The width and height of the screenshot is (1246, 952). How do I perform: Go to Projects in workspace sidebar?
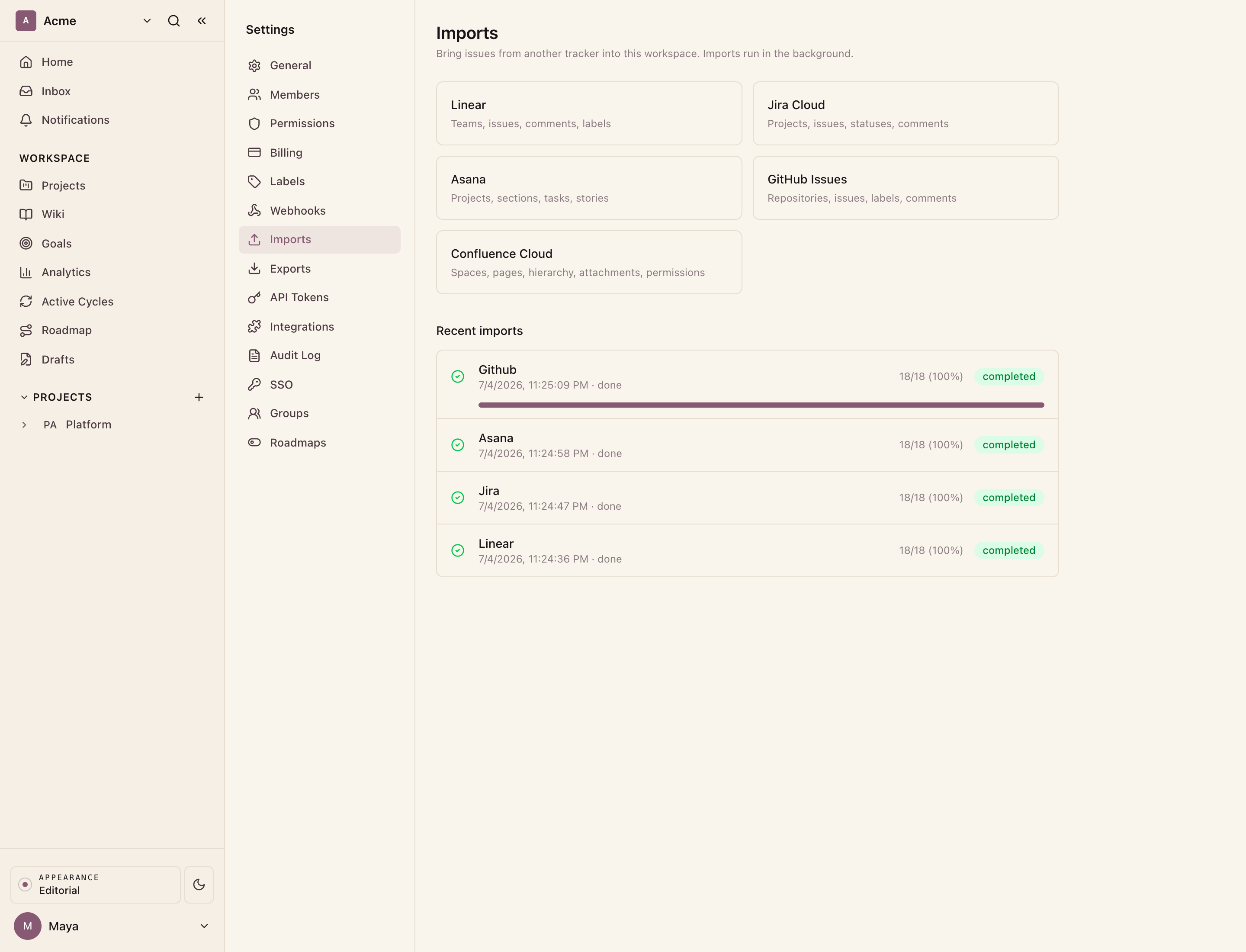click(x=112, y=185)
